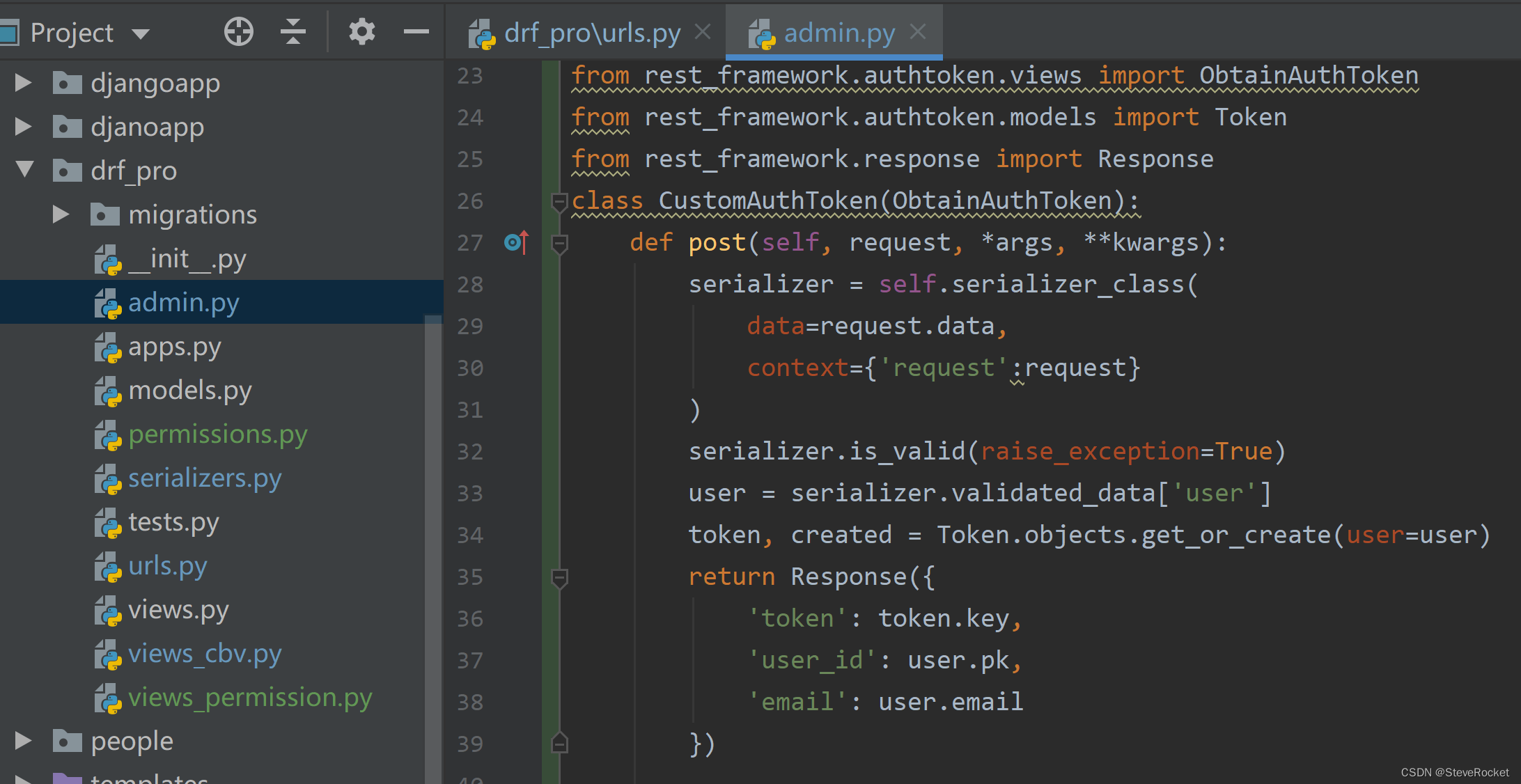Click the Python file icon for views_cbv.py
The image size is (1521, 784).
(110, 651)
